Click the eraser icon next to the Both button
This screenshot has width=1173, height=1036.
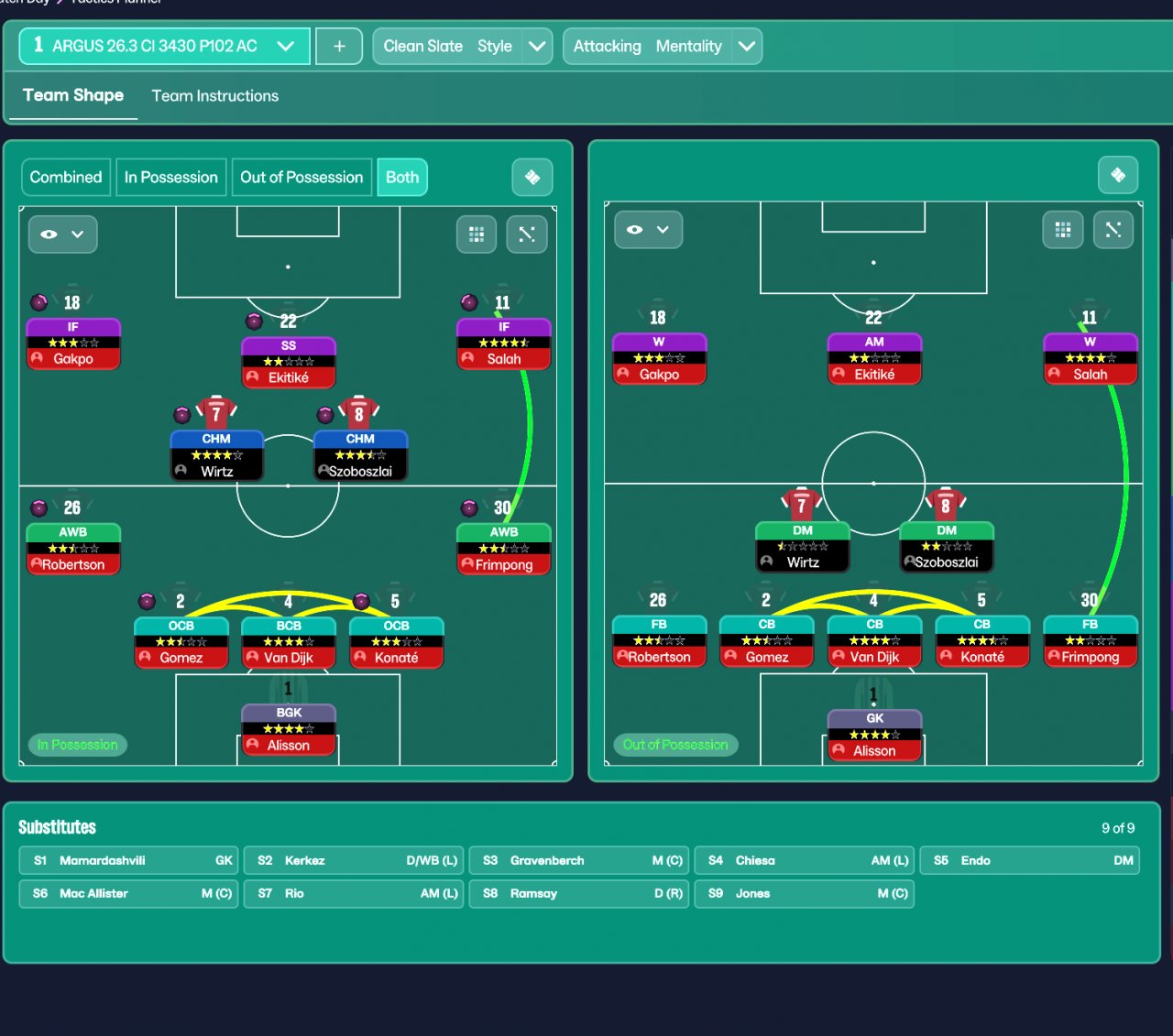532,178
